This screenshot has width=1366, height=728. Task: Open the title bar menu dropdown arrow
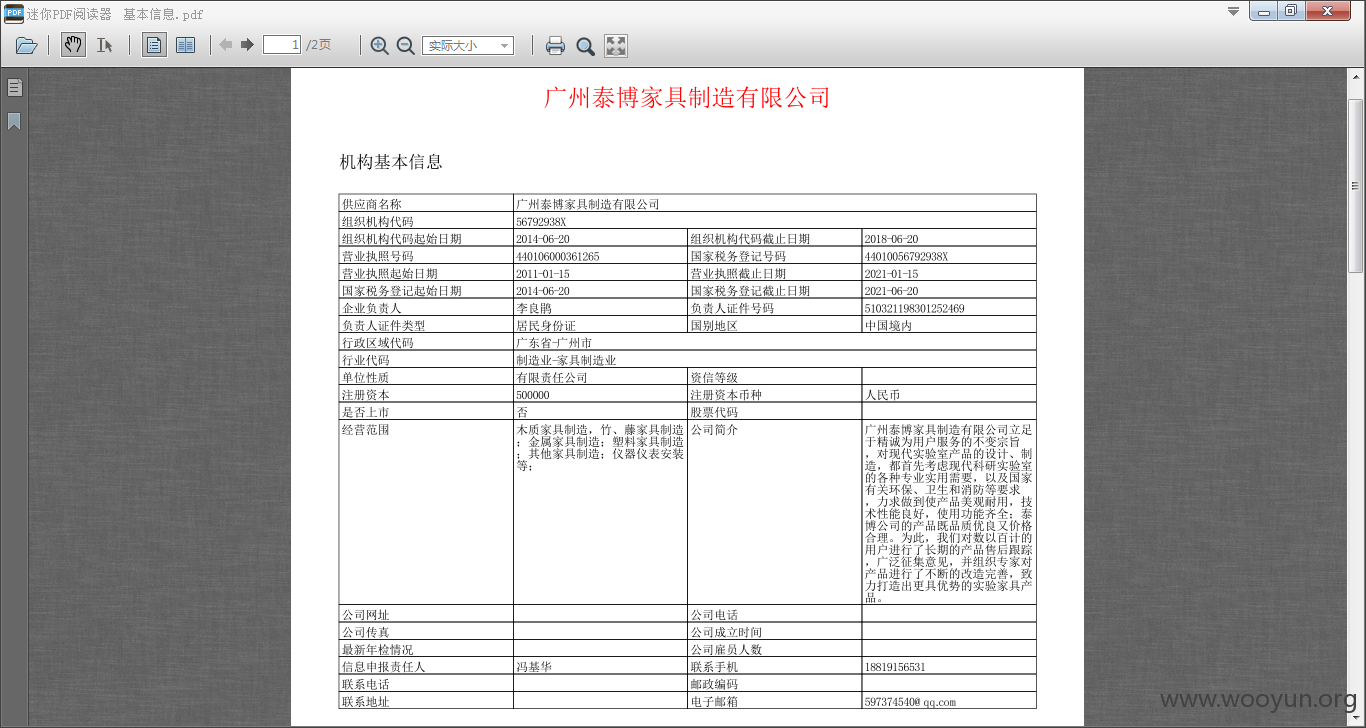1233,11
